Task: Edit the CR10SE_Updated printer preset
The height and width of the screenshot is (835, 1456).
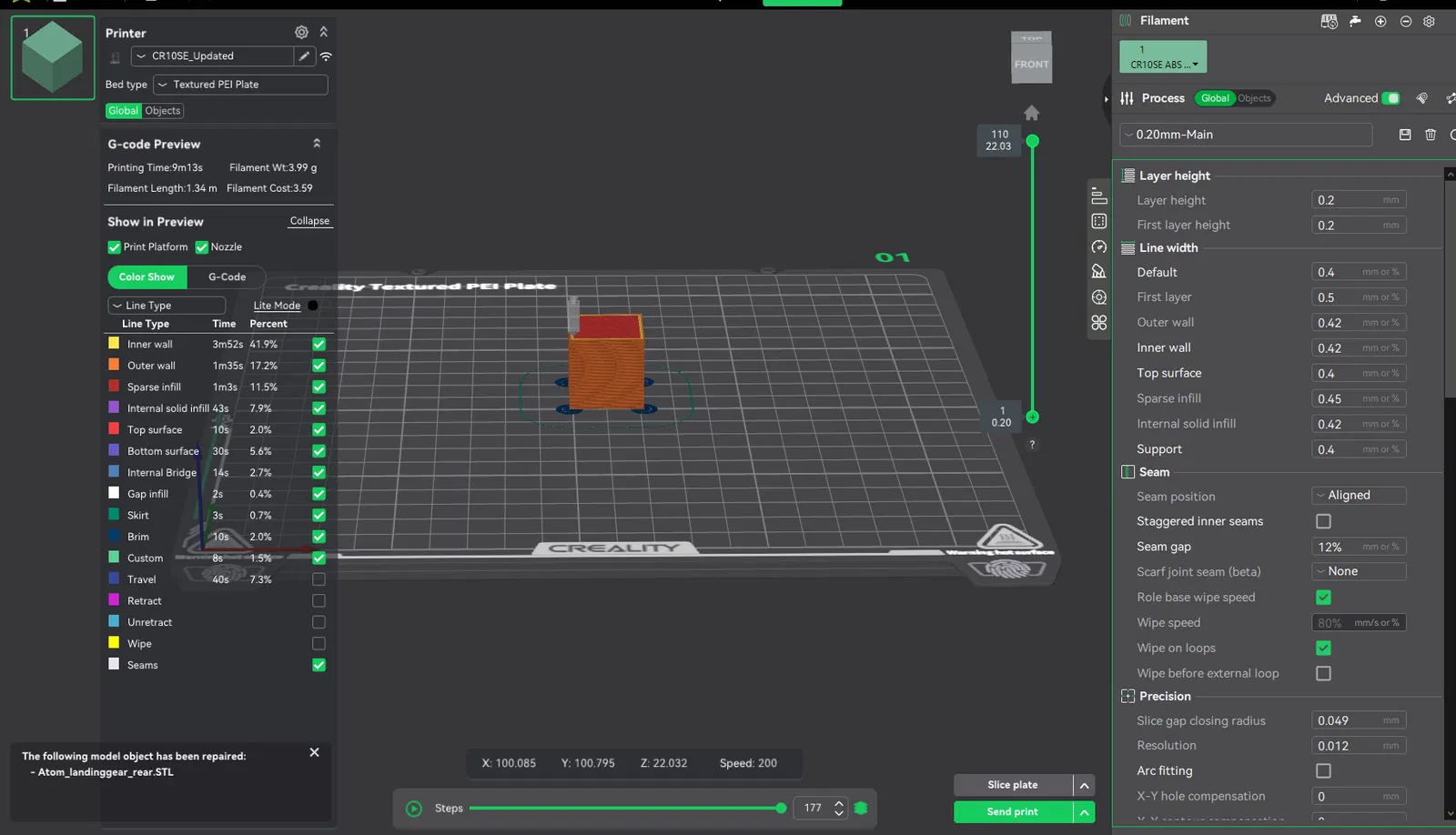Action: (x=304, y=56)
